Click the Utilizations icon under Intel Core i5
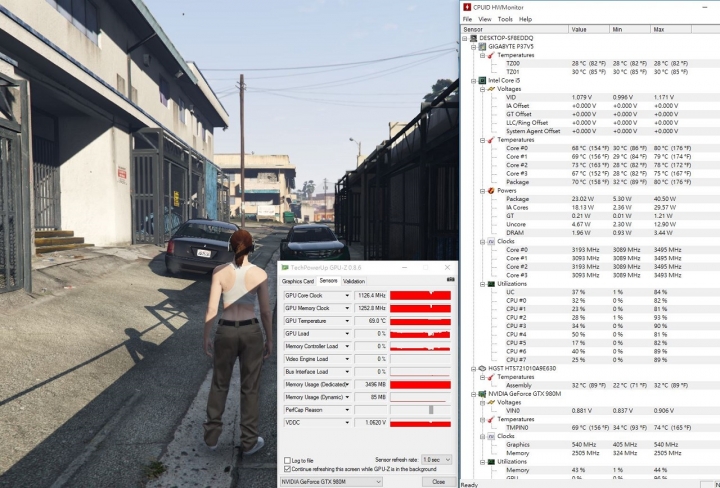This screenshot has height=488, width=720. click(491, 284)
